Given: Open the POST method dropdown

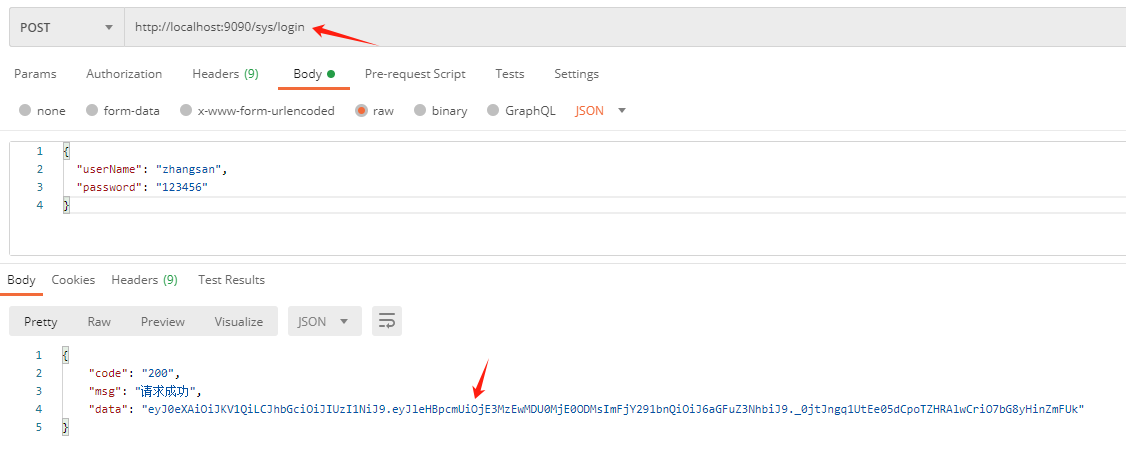Looking at the screenshot, I should click(66, 27).
